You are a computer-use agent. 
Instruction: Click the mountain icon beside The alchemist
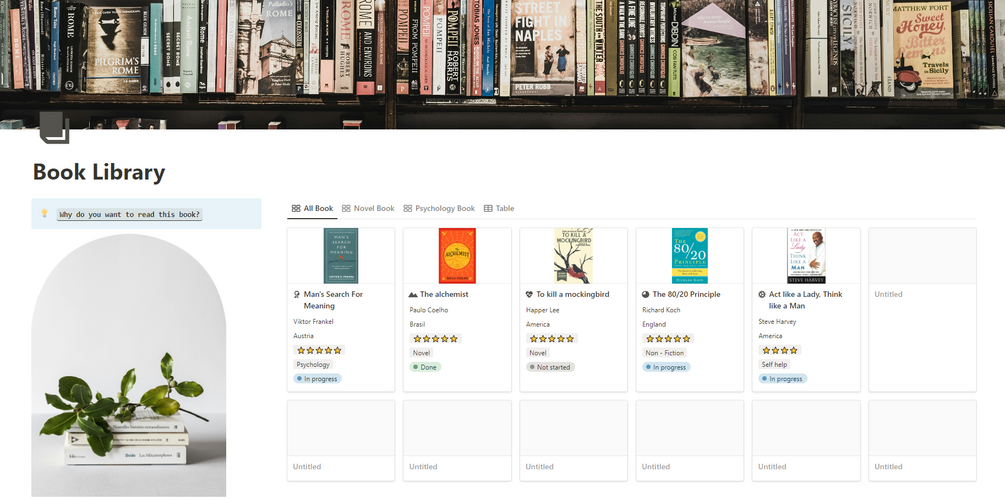point(413,295)
